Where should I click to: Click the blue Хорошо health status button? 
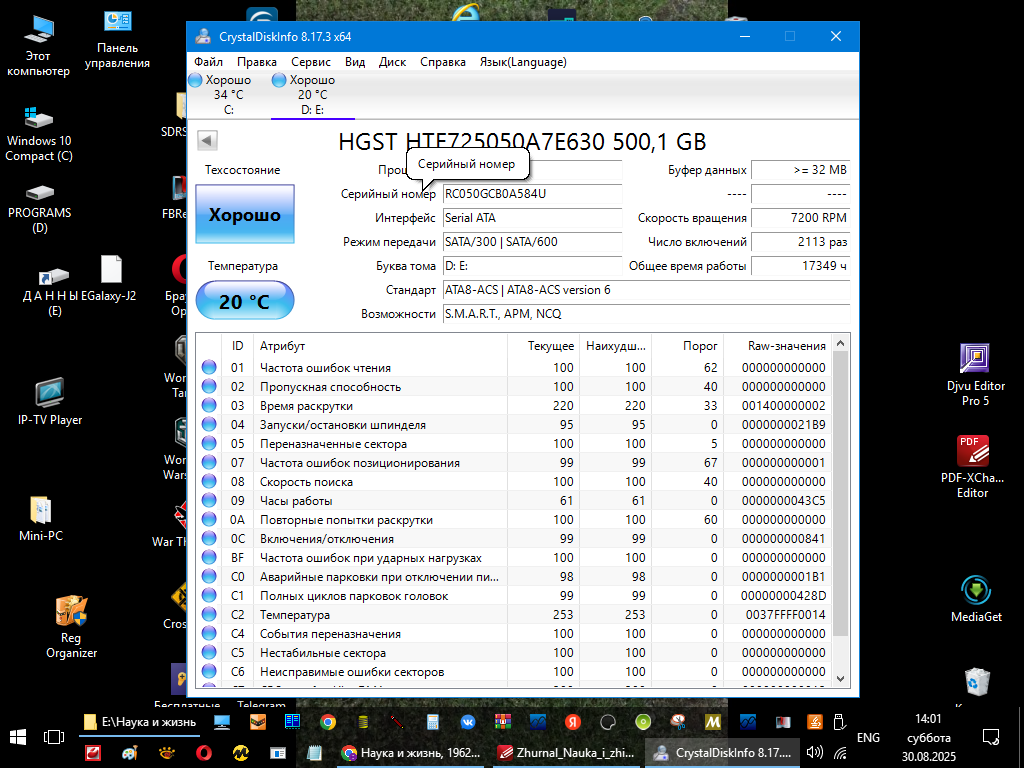click(x=245, y=214)
